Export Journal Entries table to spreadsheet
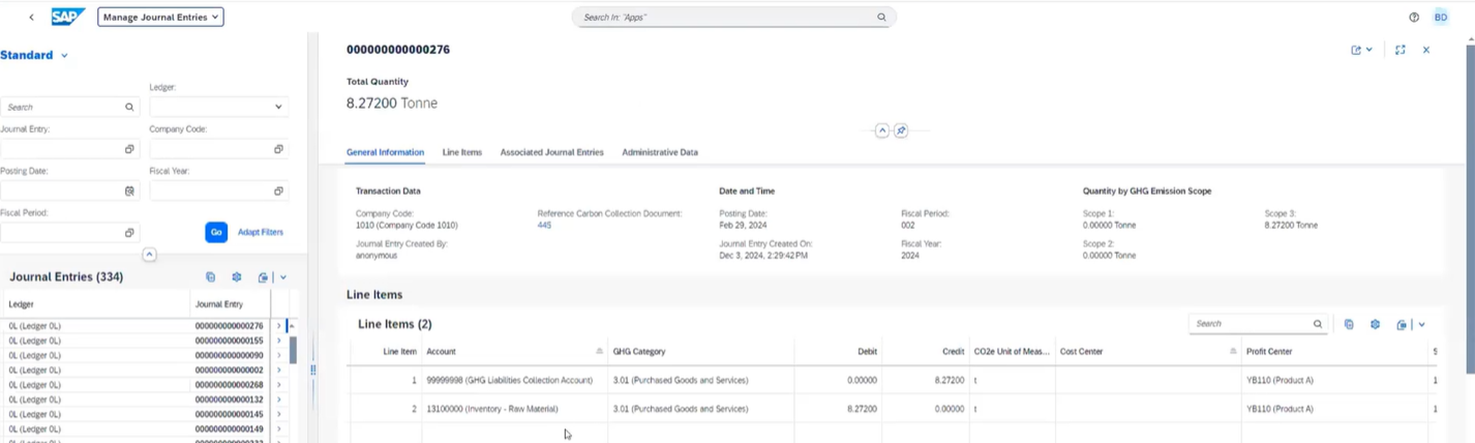 (x=262, y=277)
